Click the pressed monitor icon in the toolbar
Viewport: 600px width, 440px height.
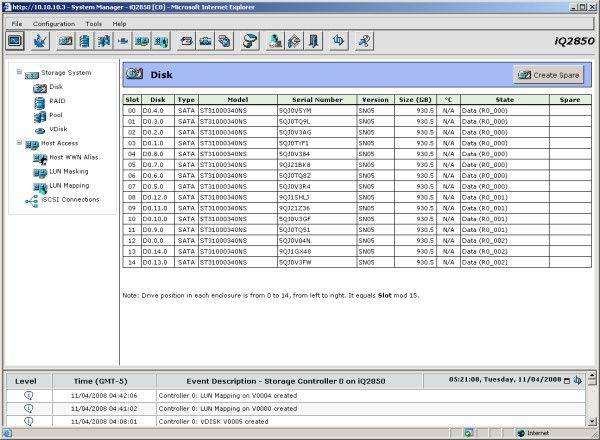[x=15, y=41]
